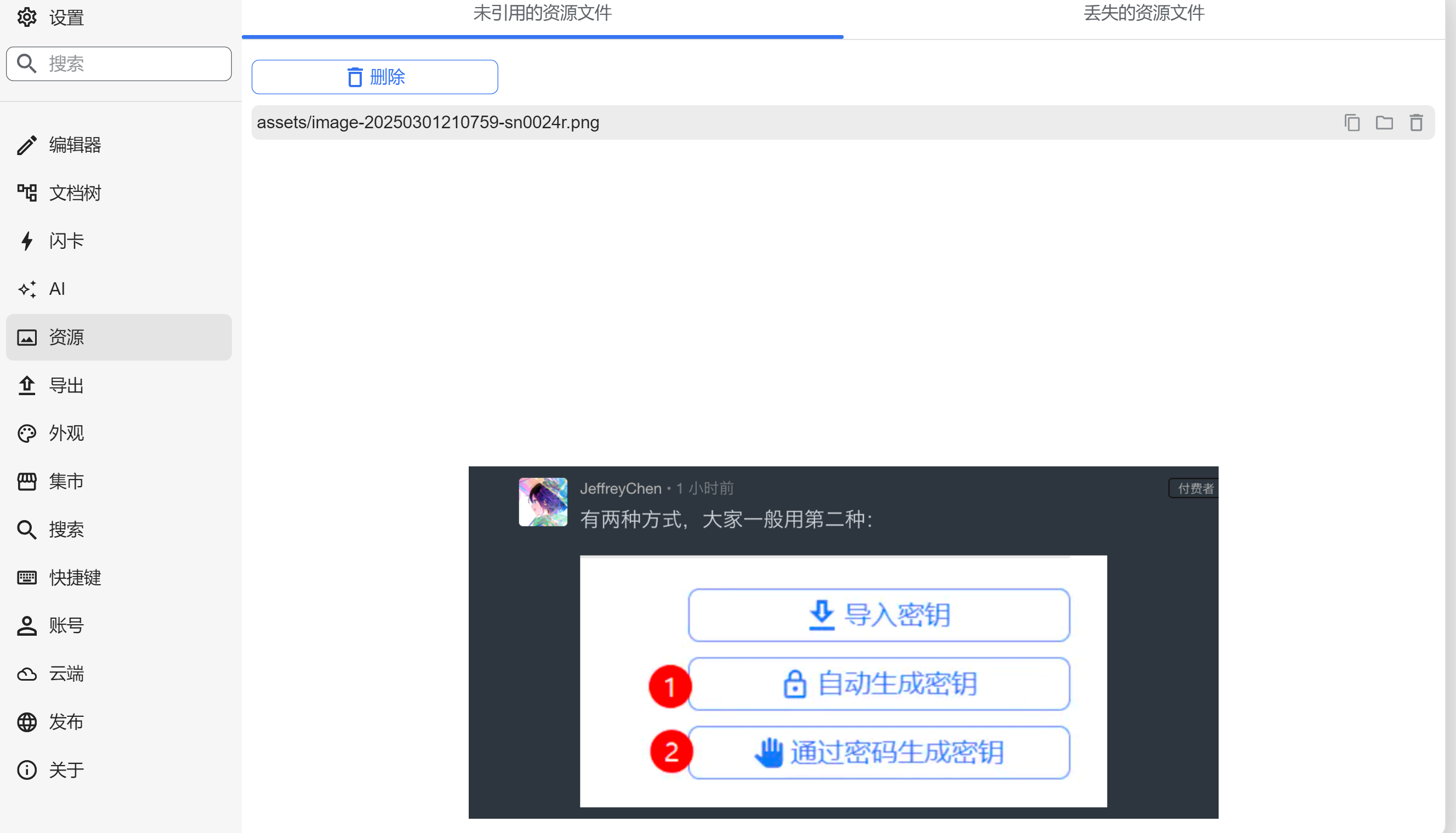Click the trash icon on the asset row
Screen dimensions: 1456x833
[x=1416, y=122]
